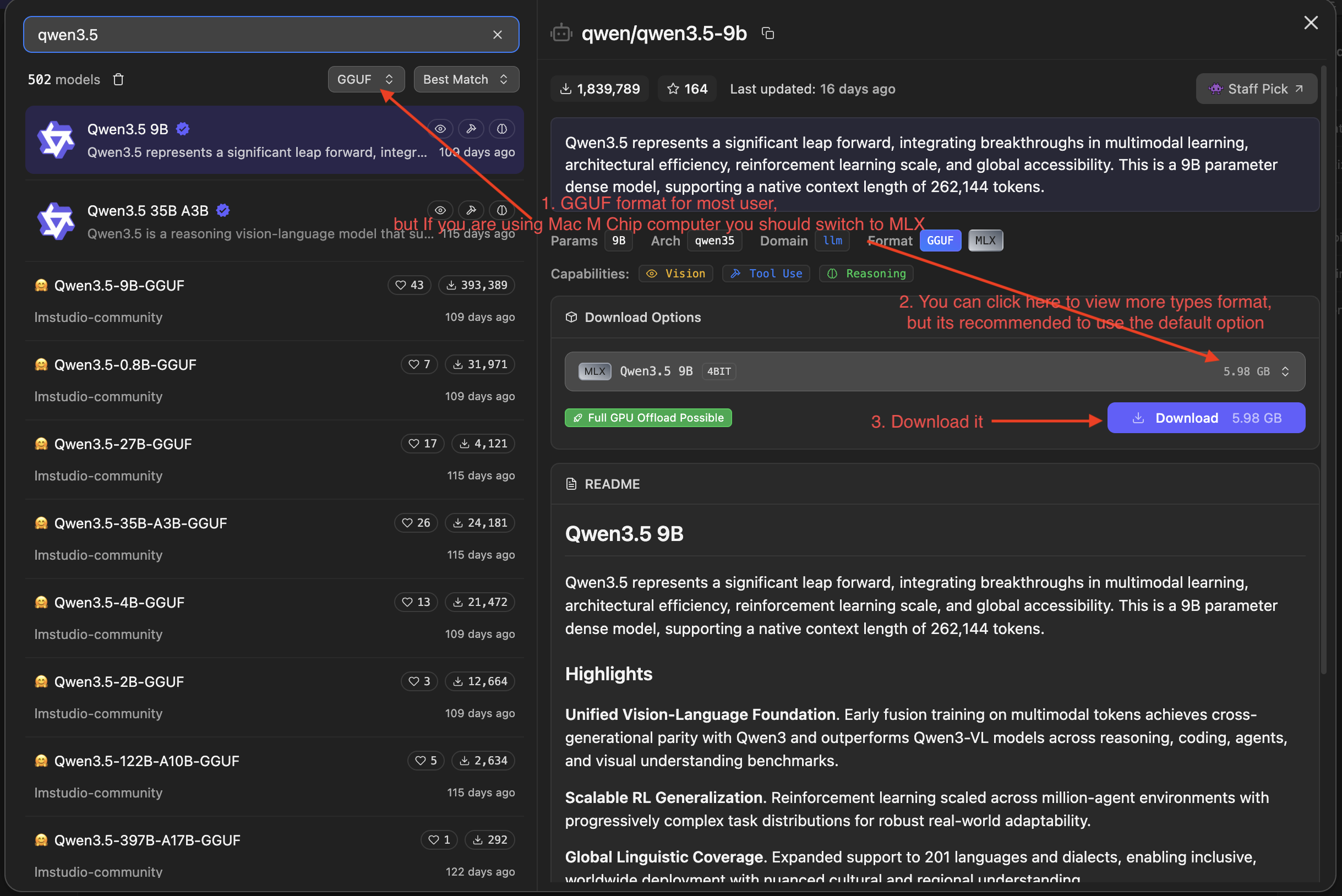The width and height of the screenshot is (1342, 896).
Task: Switch format to MLX
Action: click(985, 241)
